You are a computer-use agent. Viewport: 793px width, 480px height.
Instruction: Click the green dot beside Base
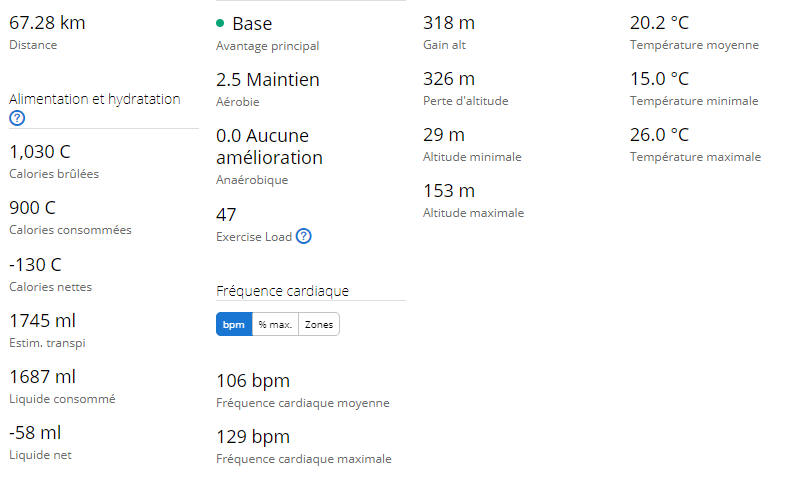[x=220, y=23]
